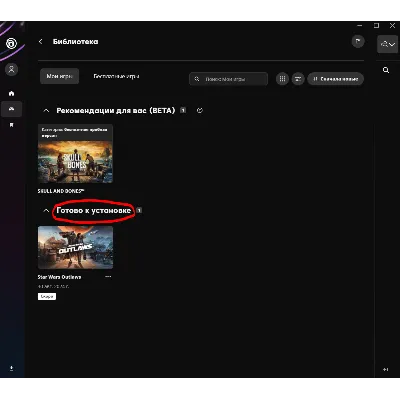Switch to the free games tab
The height and width of the screenshot is (400, 400).
tap(116, 76)
